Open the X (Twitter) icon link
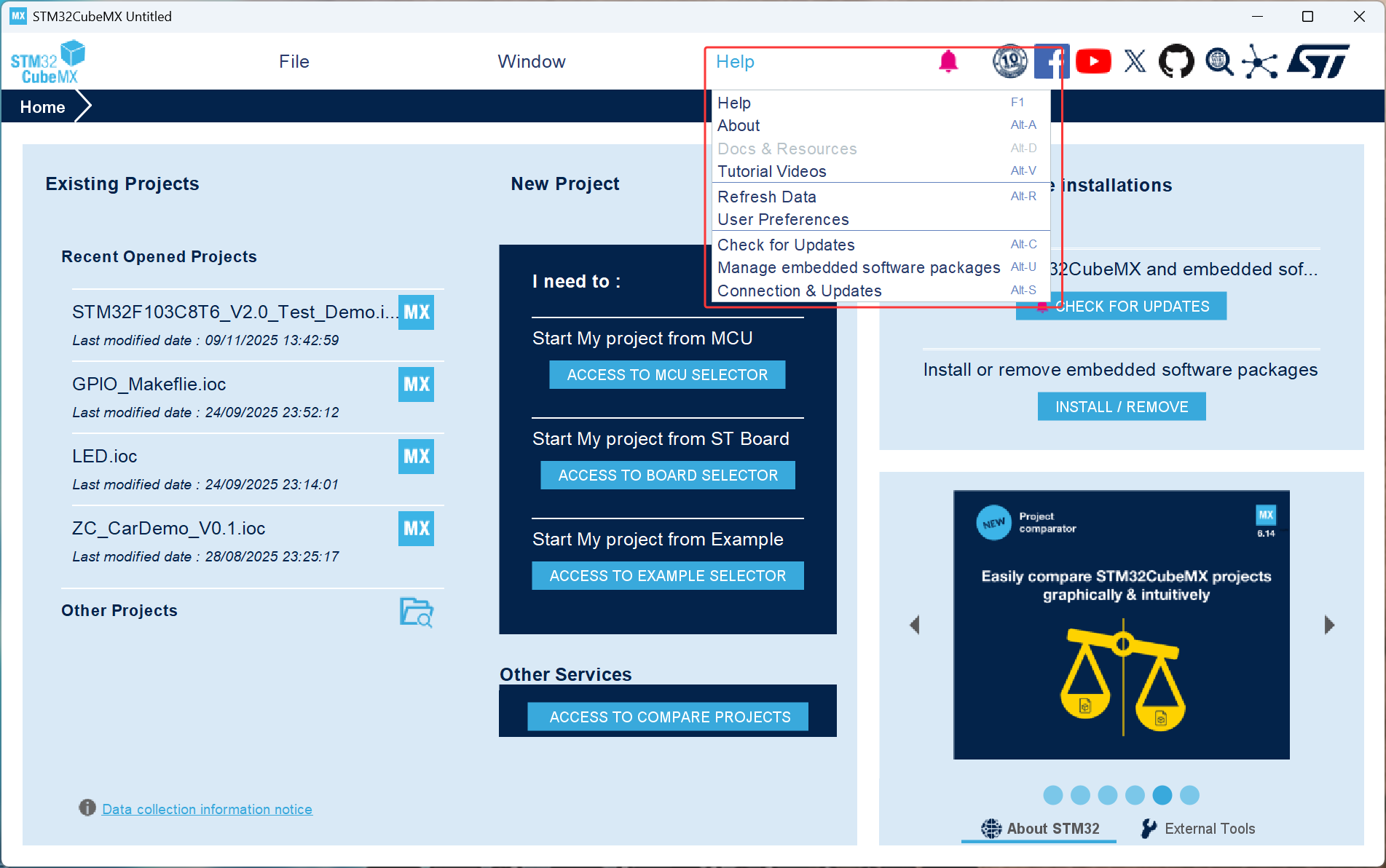The height and width of the screenshot is (868, 1386). coord(1135,62)
